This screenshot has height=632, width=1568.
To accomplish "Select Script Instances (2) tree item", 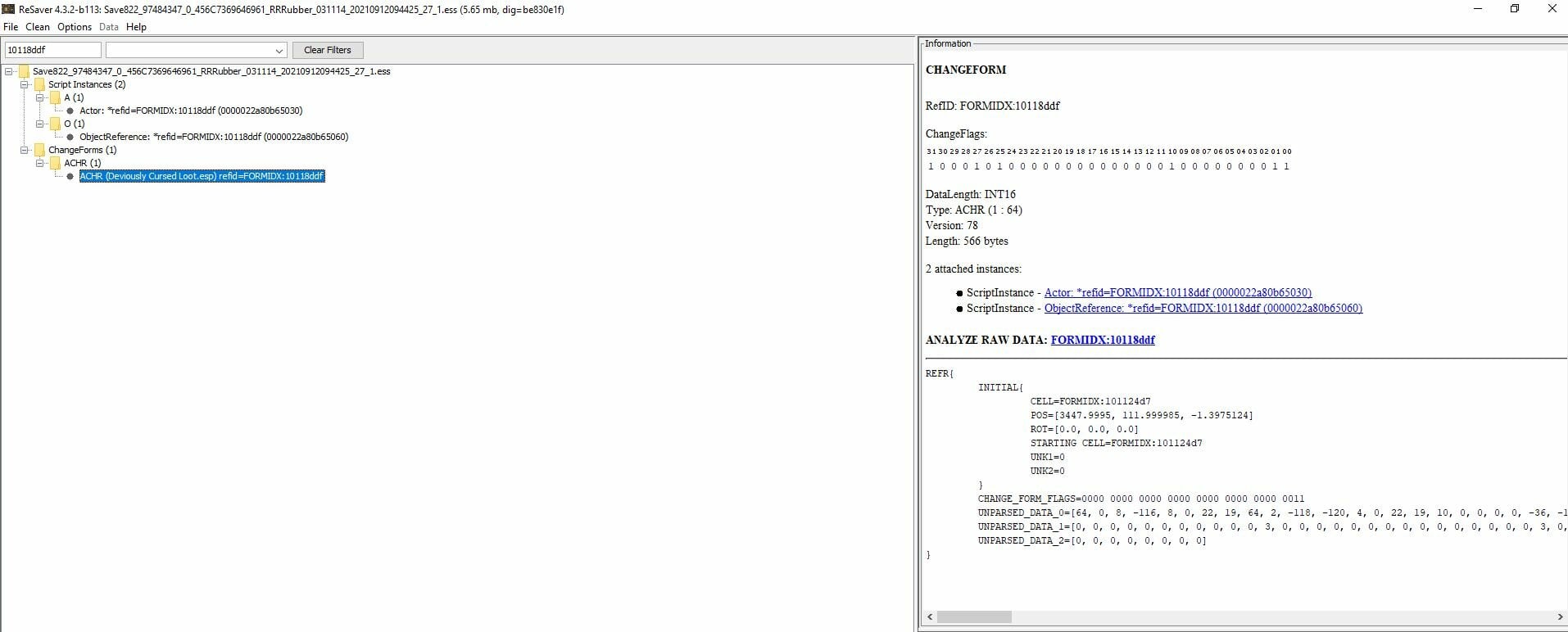I will tap(87, 84).
